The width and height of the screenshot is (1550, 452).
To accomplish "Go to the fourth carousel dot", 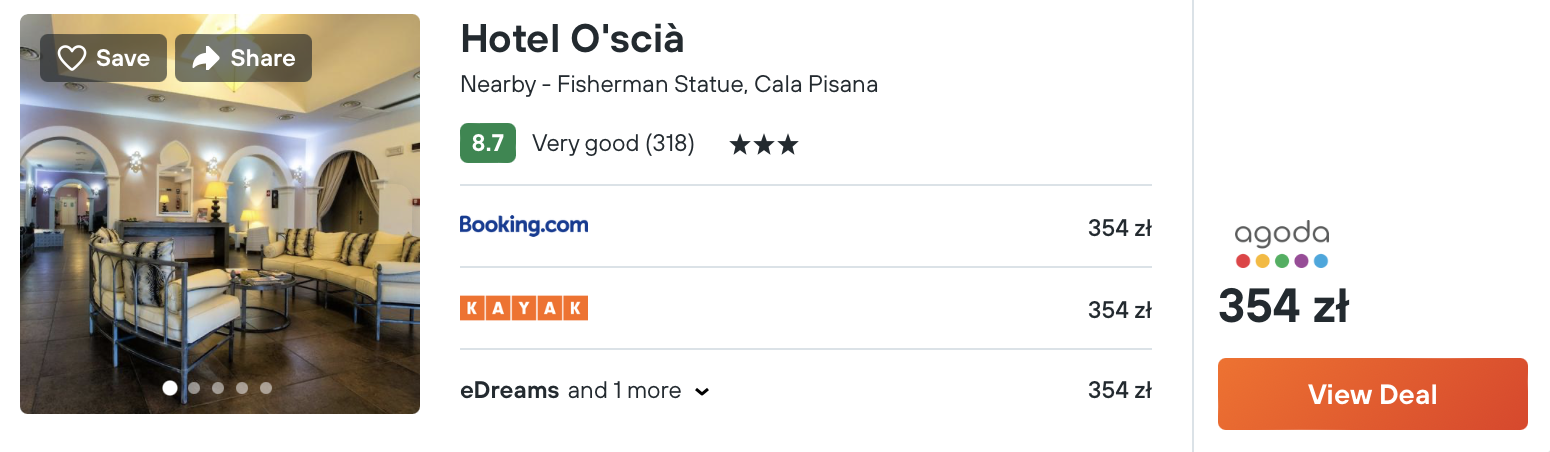I will pos(242,388).
